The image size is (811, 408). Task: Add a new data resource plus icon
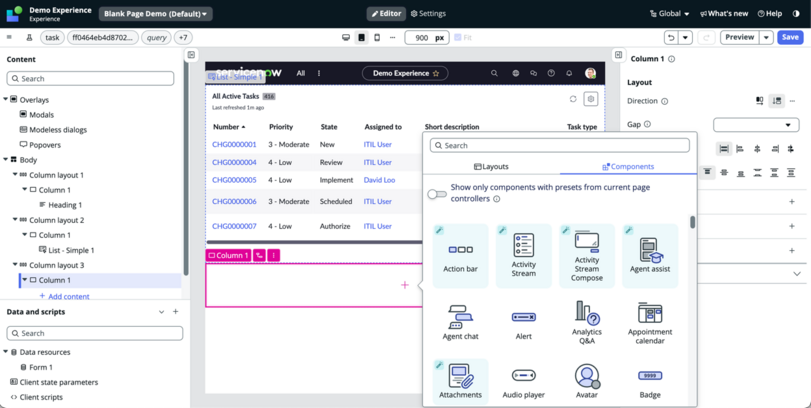click(175, 312)
